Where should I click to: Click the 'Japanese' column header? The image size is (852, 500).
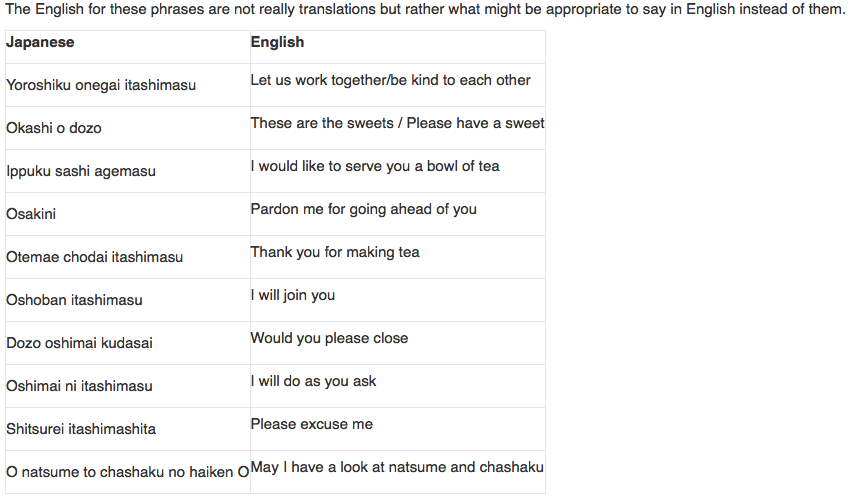coord(40,42)
